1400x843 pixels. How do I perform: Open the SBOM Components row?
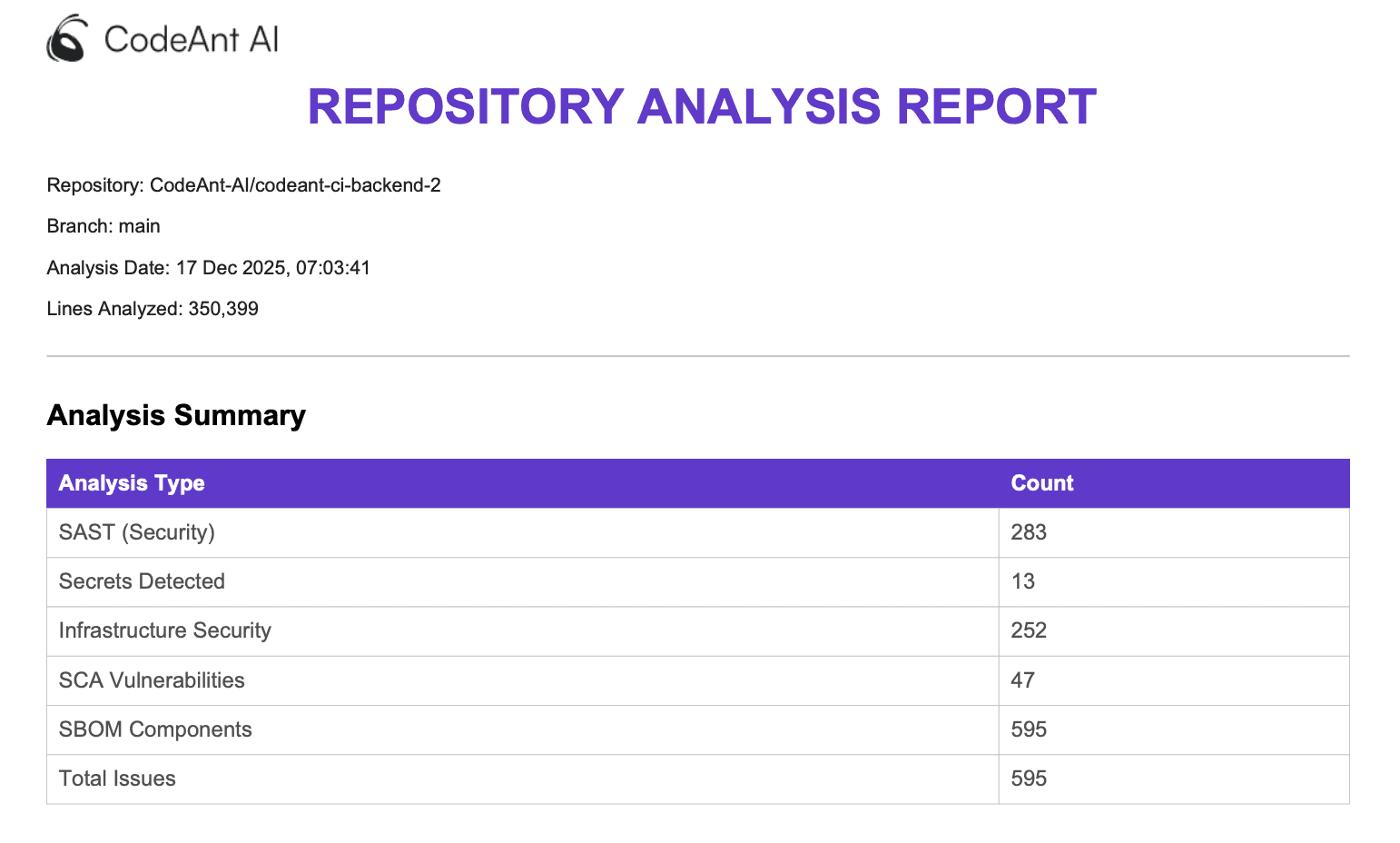155,729
